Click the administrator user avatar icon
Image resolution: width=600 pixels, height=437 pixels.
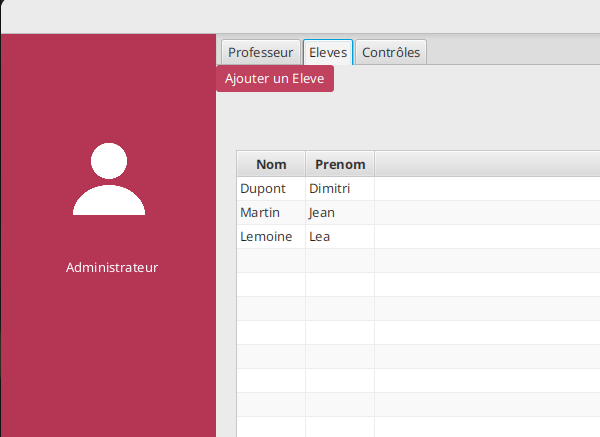coord(109,179)
